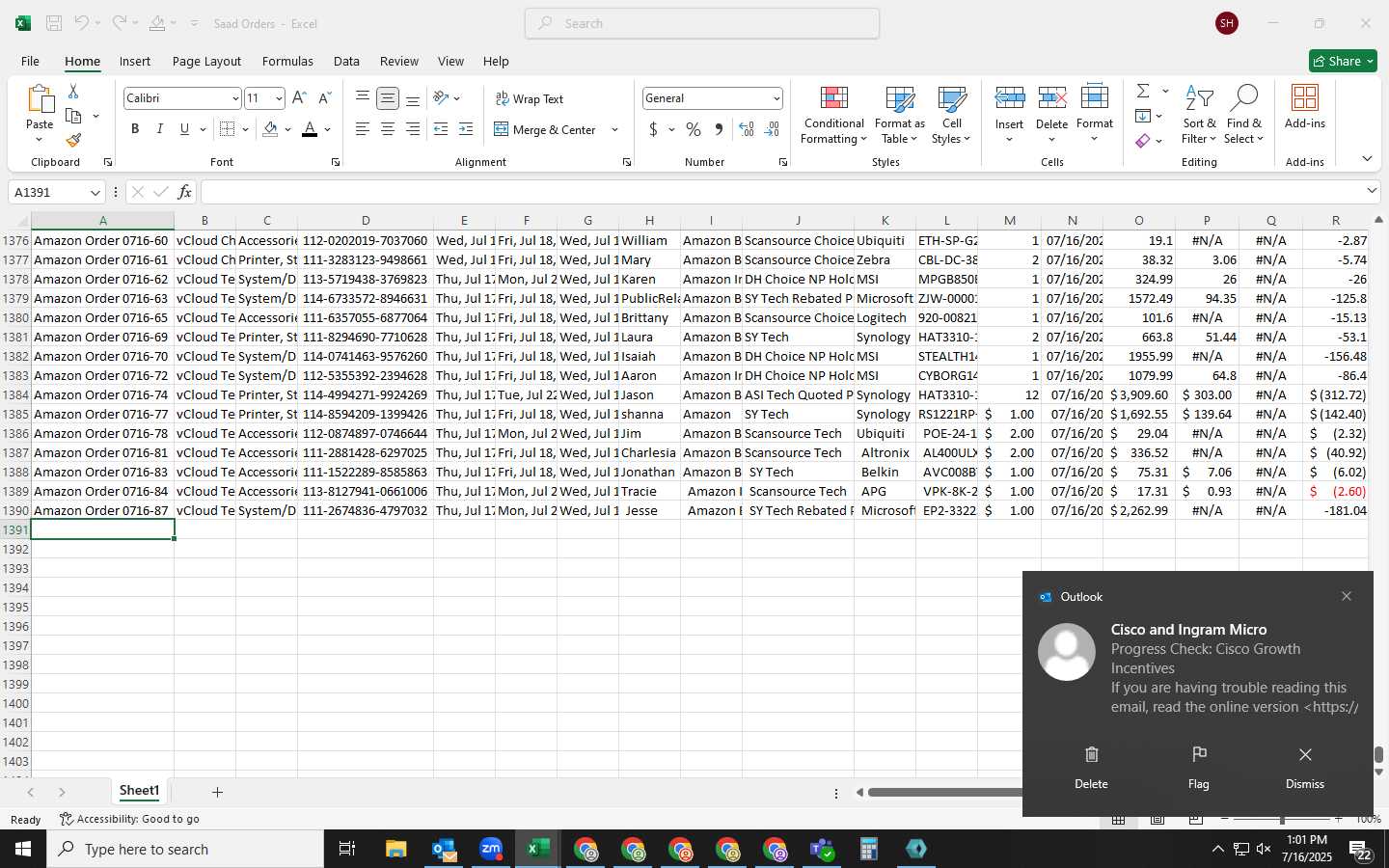Click the Undo arrow
Image resolution: width=1389 pixels, height=868 pixels.
pyautogui.click(x=82, y=23)
